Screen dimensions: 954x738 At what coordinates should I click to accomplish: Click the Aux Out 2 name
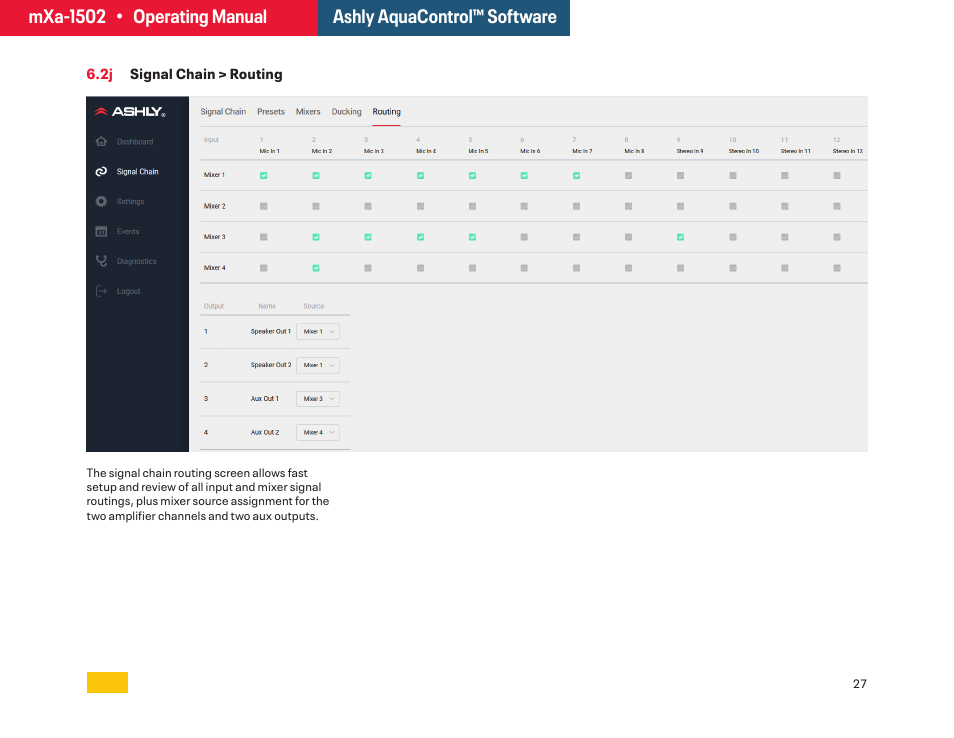(x=265, y=433)
